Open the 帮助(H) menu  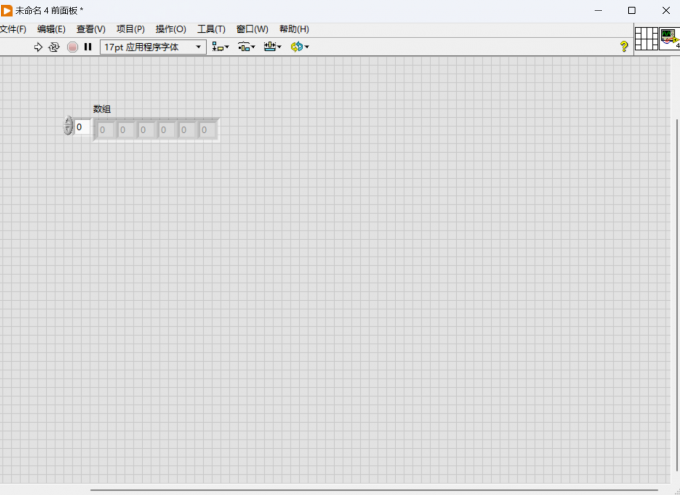(x=294, y=29)
